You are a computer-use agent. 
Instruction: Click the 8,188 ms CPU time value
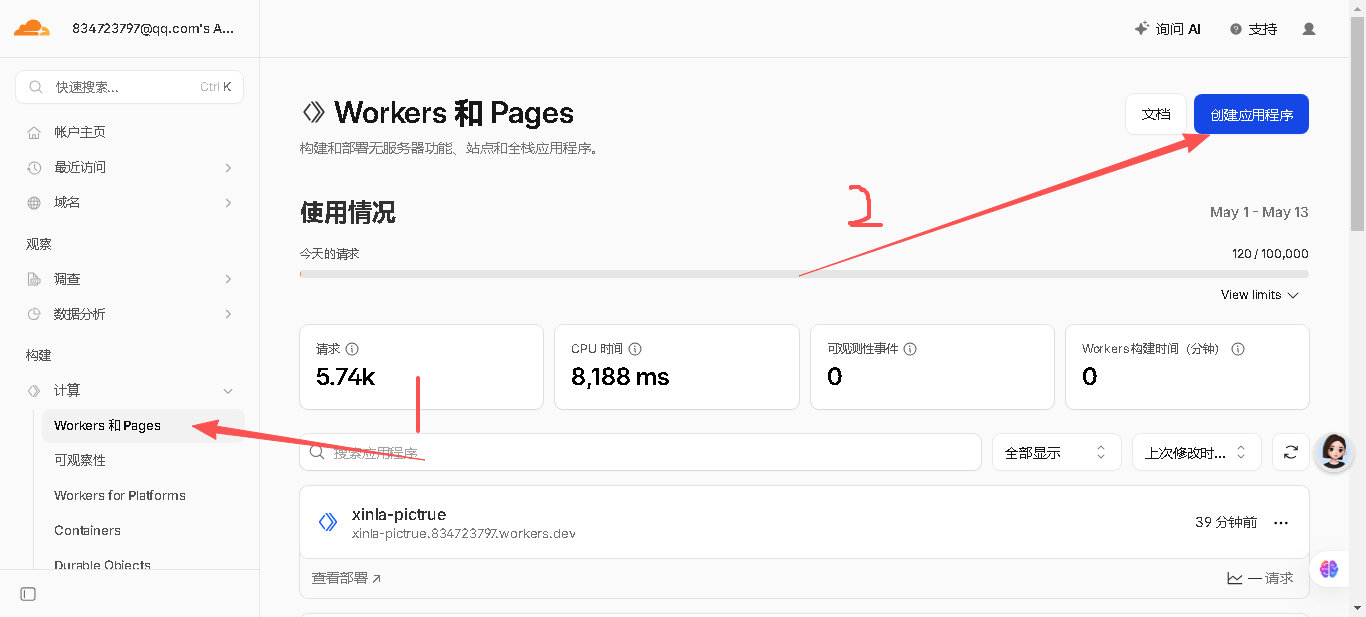(620, 376)
